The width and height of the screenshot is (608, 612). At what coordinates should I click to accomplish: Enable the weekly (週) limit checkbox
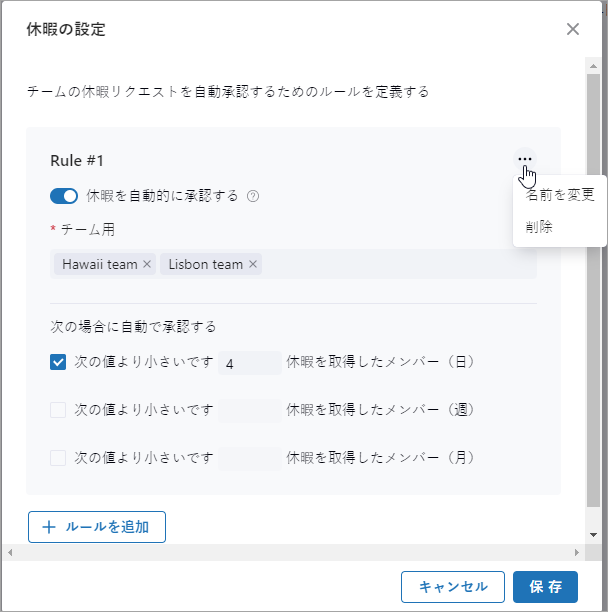58,410
